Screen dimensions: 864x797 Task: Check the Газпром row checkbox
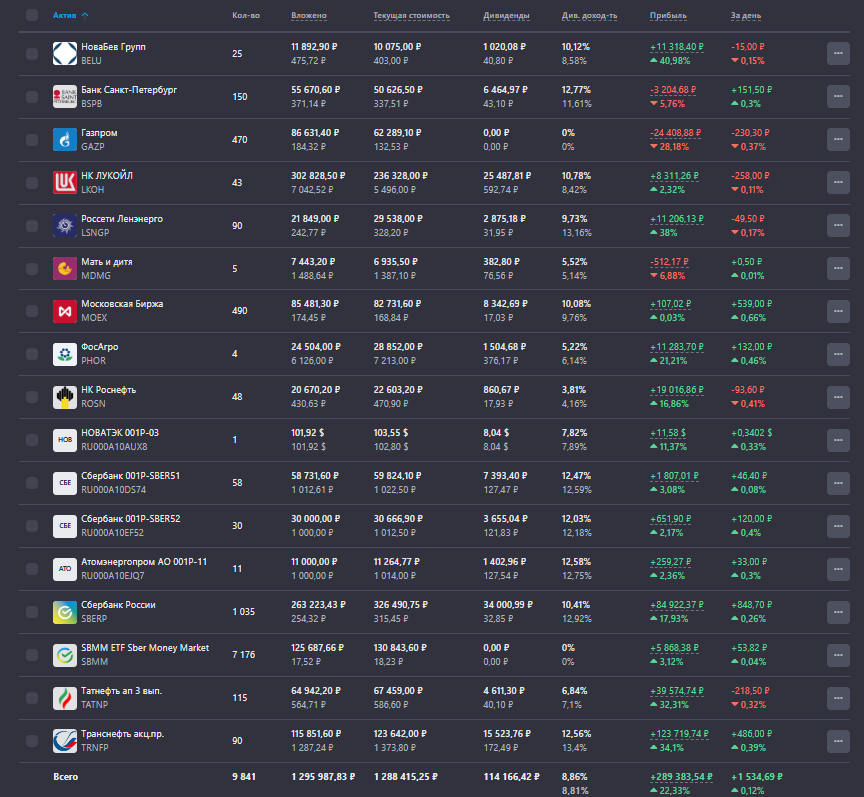[32, 139]
